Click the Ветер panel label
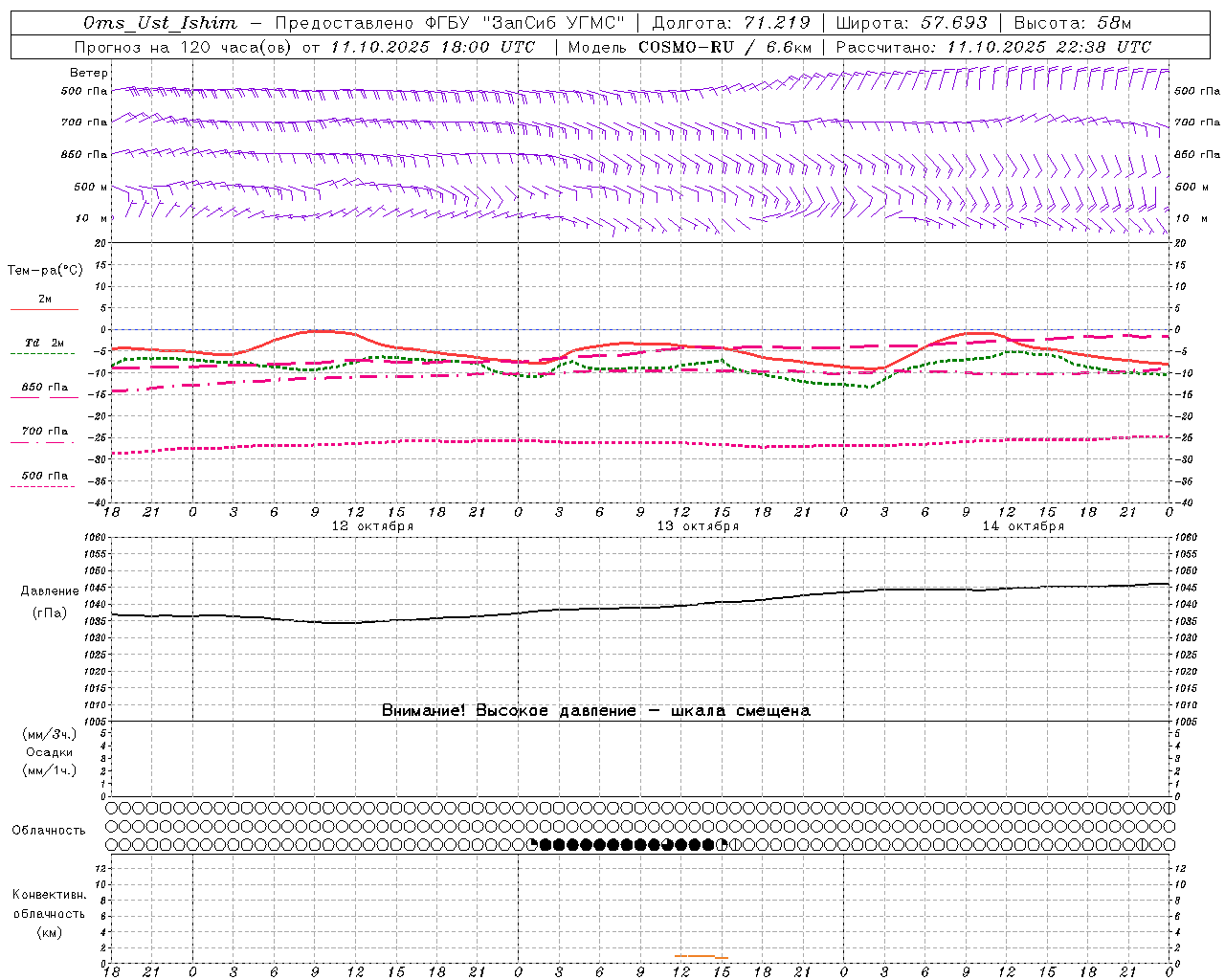The image size is (1225, 980). coord(89,73)
